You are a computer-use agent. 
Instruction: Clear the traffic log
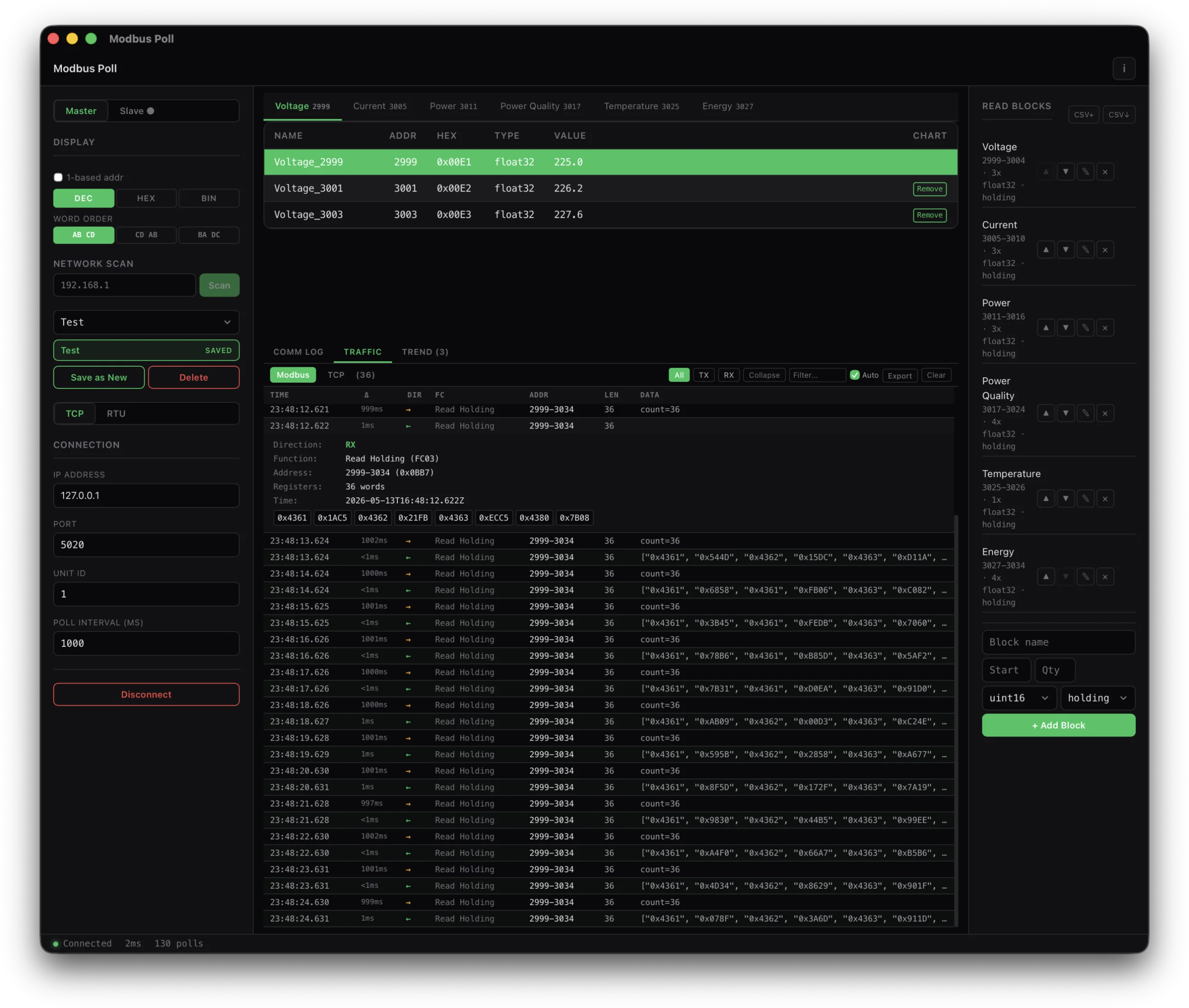coord(936,375)
